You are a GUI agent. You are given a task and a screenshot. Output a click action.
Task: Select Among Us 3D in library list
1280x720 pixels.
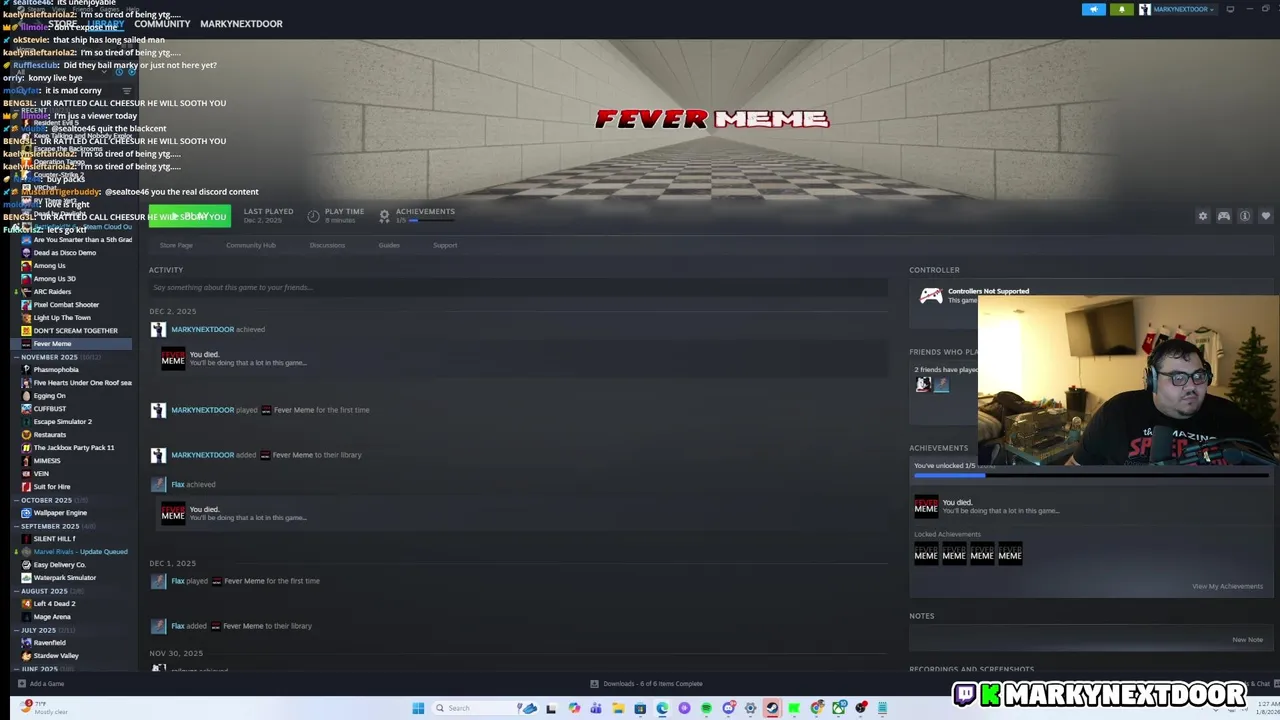click(x=54, y=279)
